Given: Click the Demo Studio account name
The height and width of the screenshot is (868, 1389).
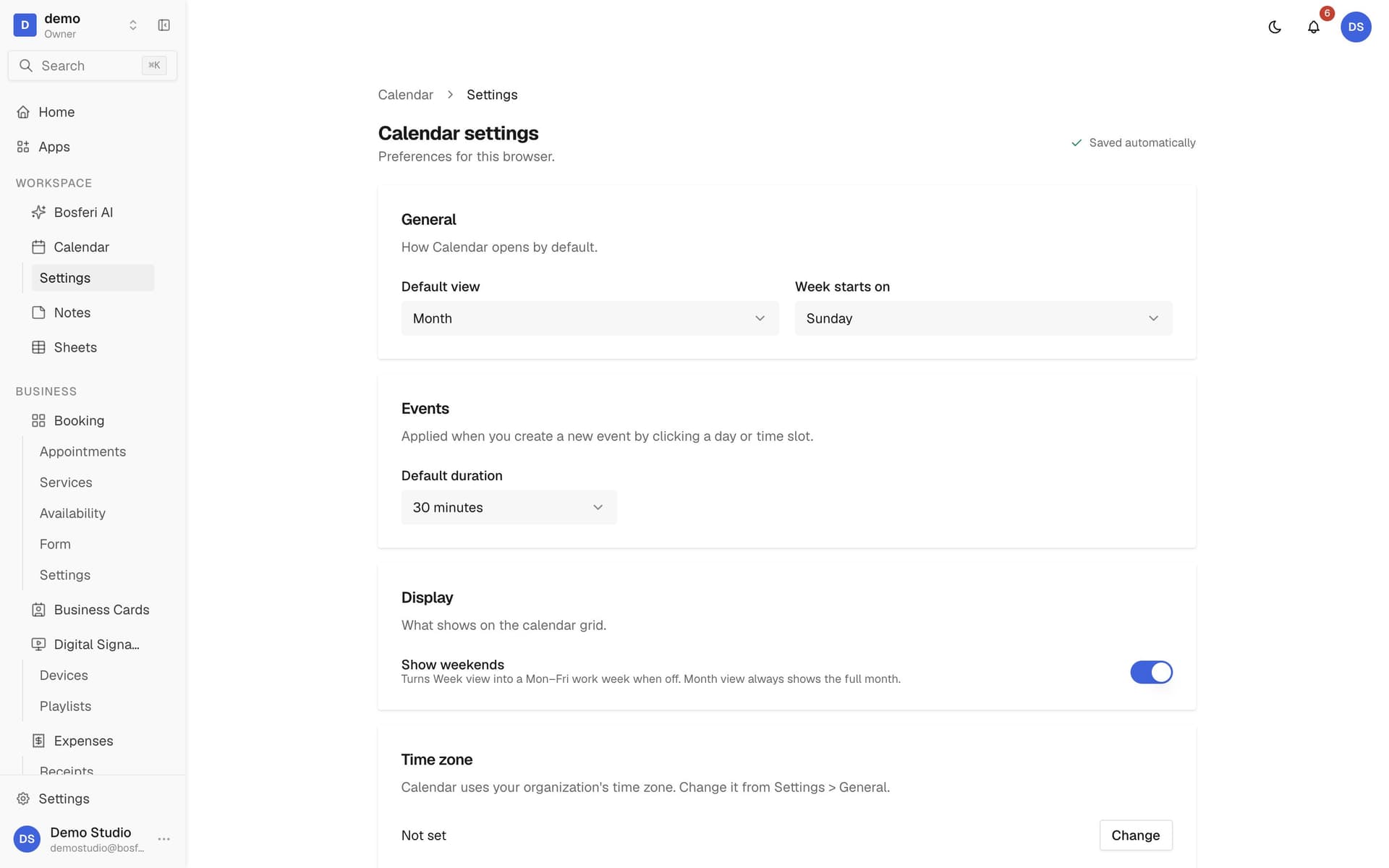Looking at the screenshot, I should pyautogui.click(x=90, y=833).
